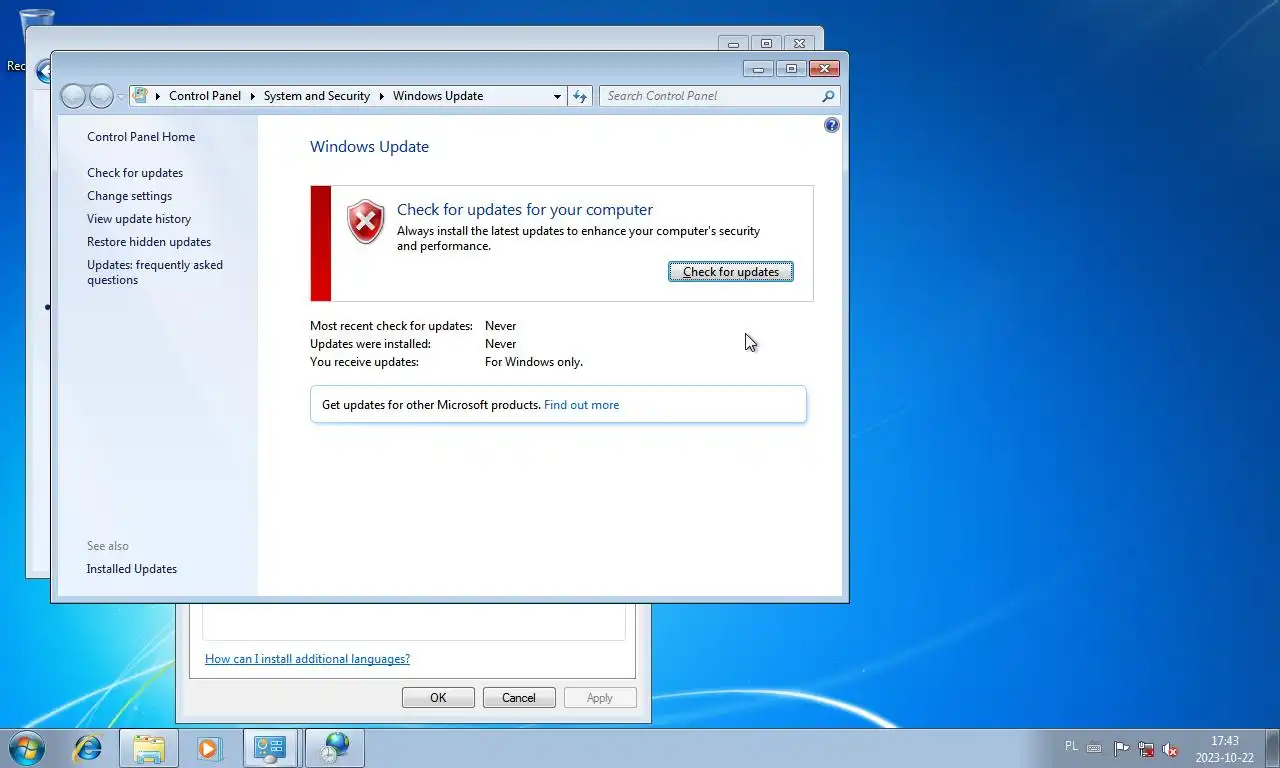Click the red shield error icon

pyautogui.click(x=366, y=222)
